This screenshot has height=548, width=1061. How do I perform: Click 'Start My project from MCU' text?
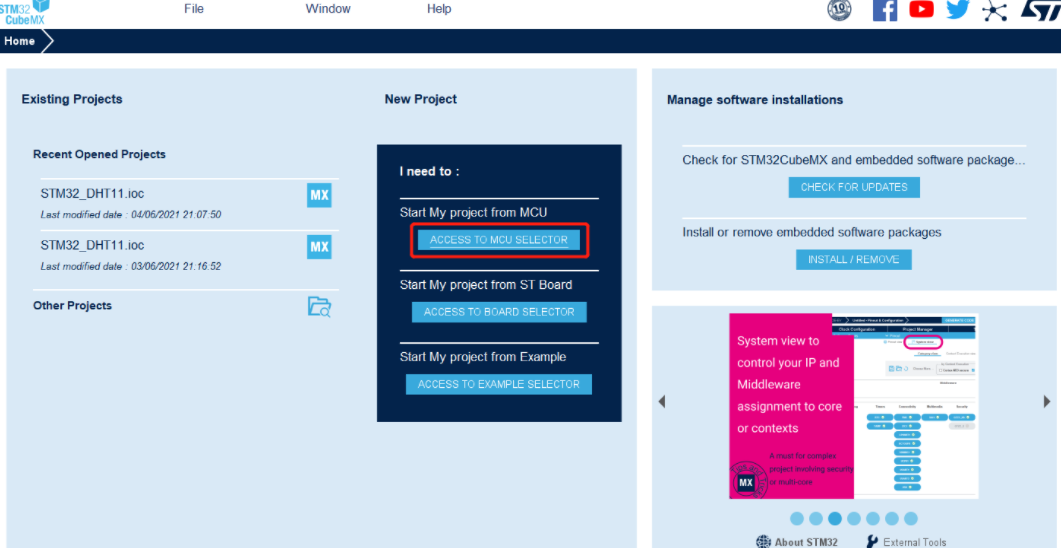[x=473, y=212]
